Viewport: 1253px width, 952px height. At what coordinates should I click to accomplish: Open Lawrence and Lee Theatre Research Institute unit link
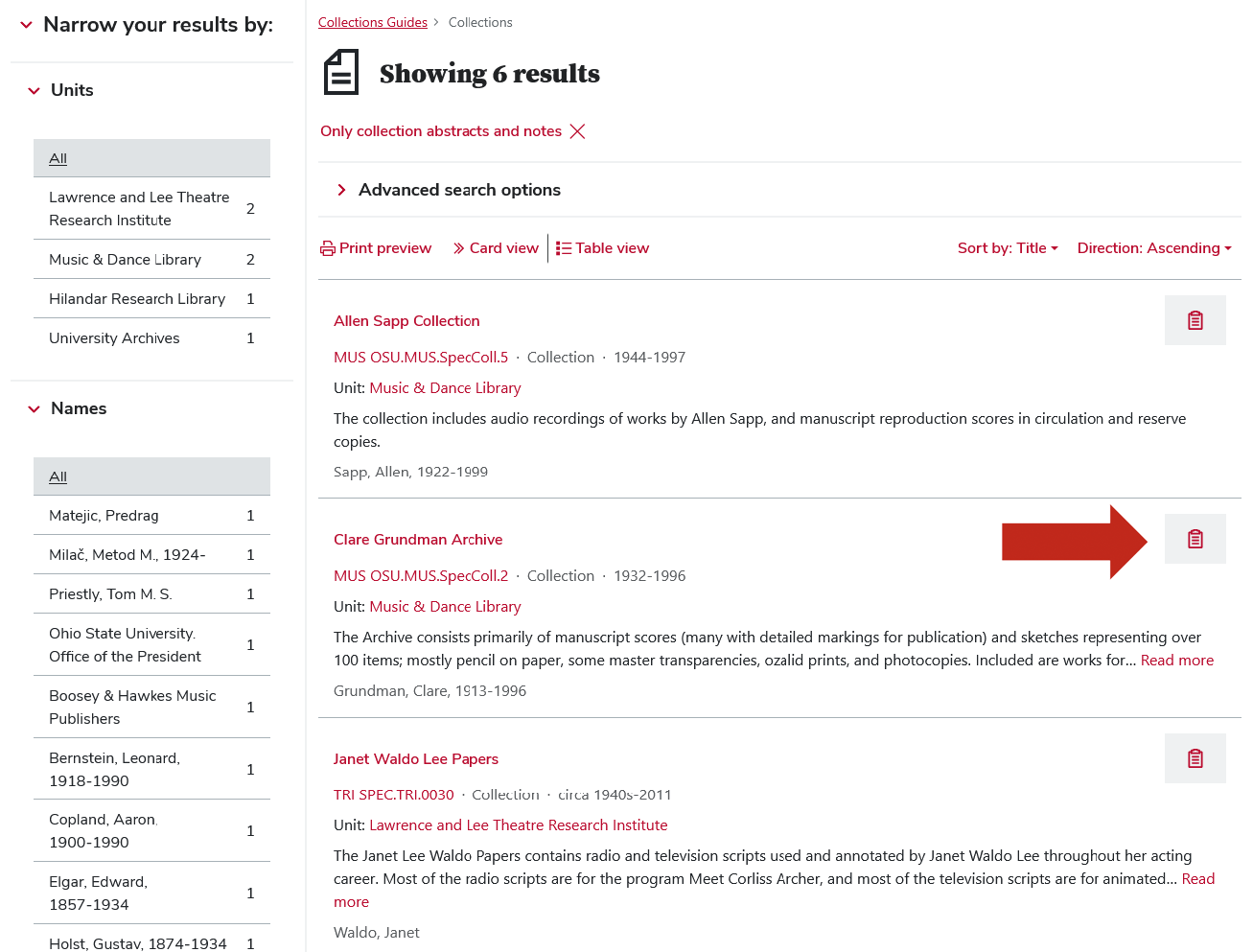pyautogui.click(x=519, y=825)
